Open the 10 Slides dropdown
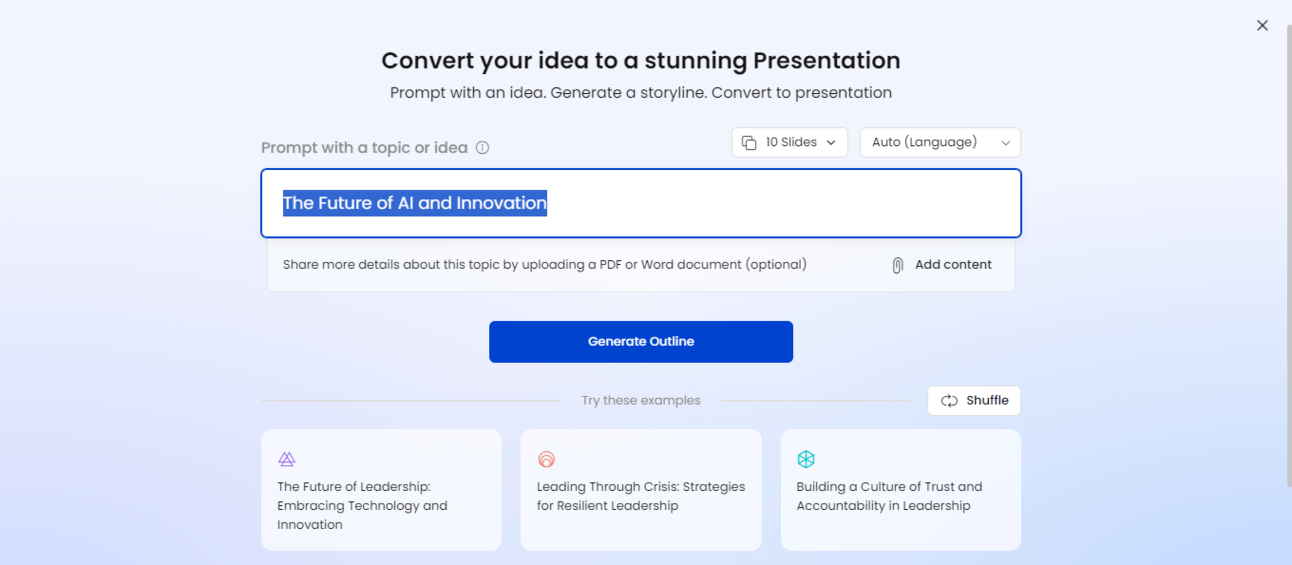The height and width of the screenshot is (565, 1292). coord(790,142)
